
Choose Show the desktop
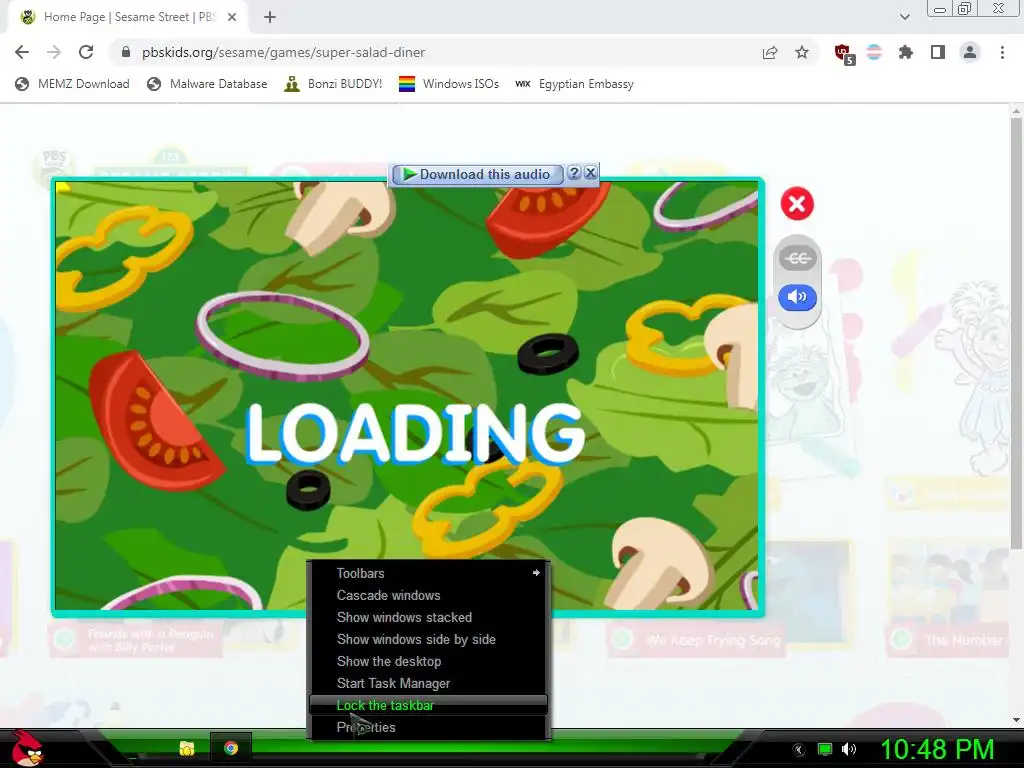click(x=428, y=662)
